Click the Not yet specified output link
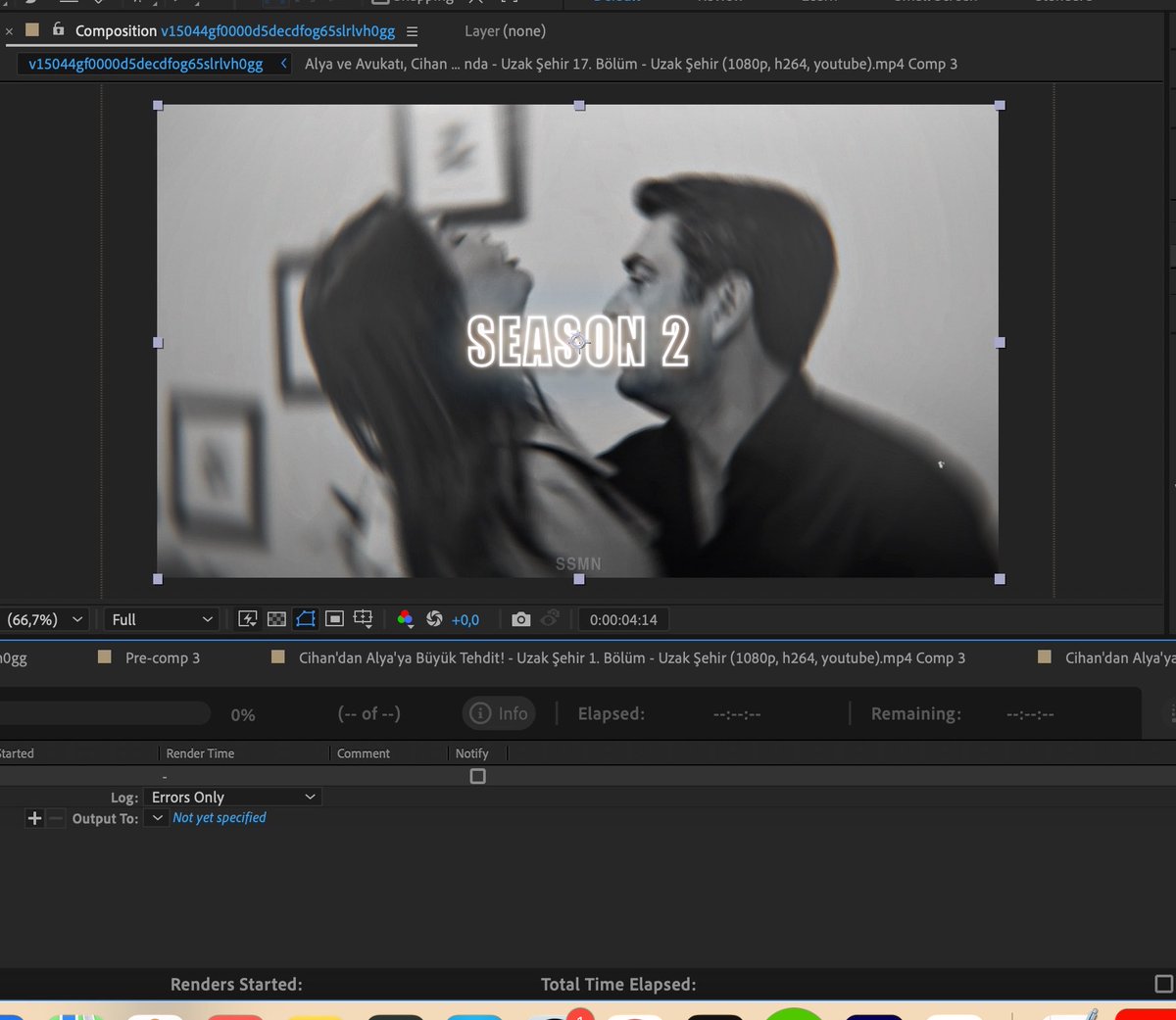Image resolution: width=1176 pixels, height=1020 pixels. [x=220, y=817]
